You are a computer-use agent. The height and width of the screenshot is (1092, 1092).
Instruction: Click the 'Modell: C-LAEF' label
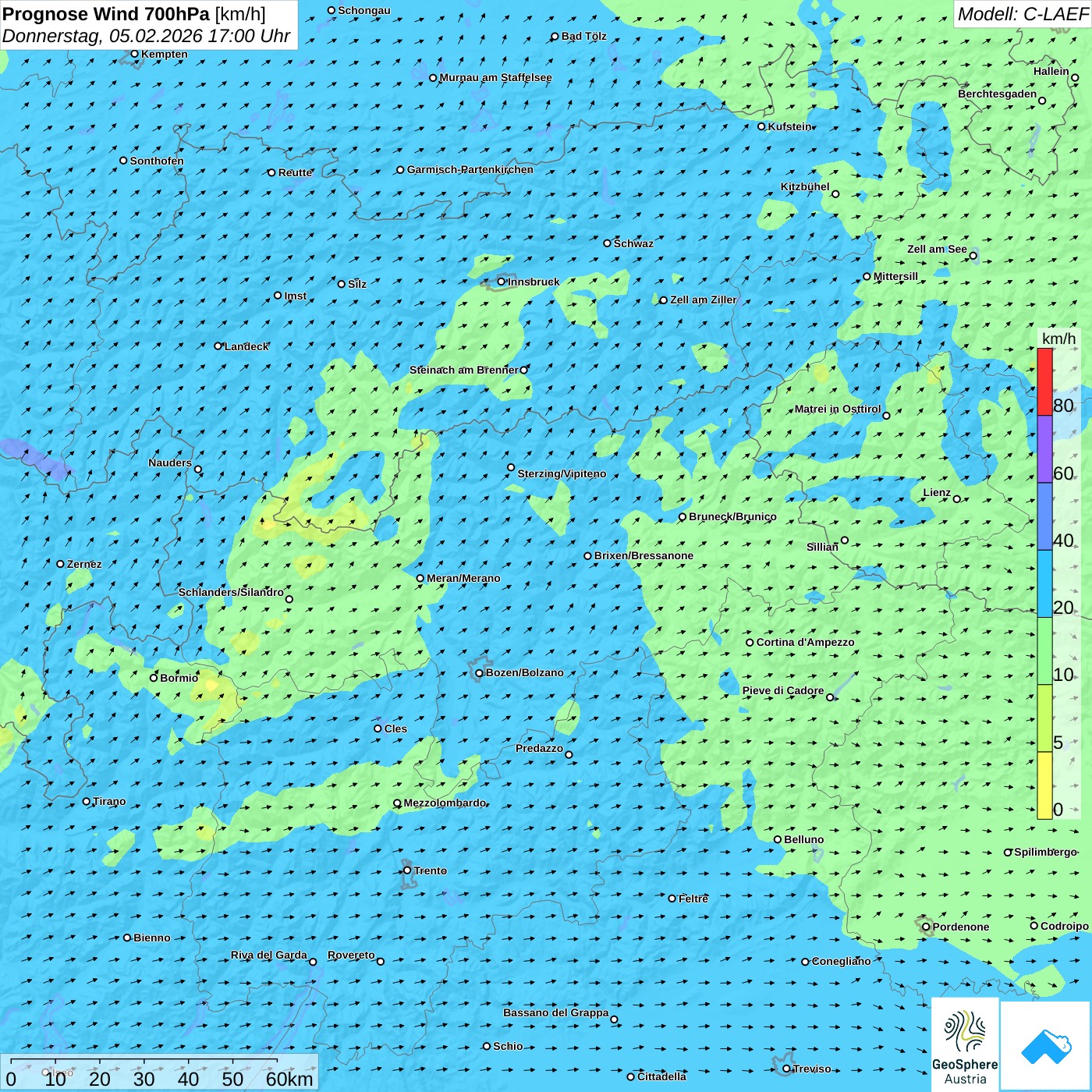pos(1023,13)
